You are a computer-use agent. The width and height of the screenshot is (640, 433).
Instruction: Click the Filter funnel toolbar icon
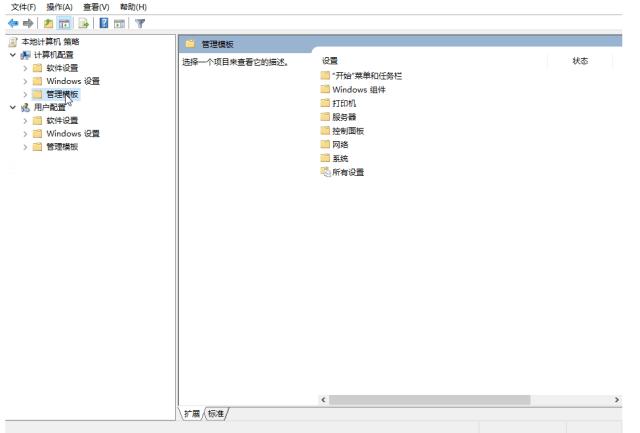point(140,23)
